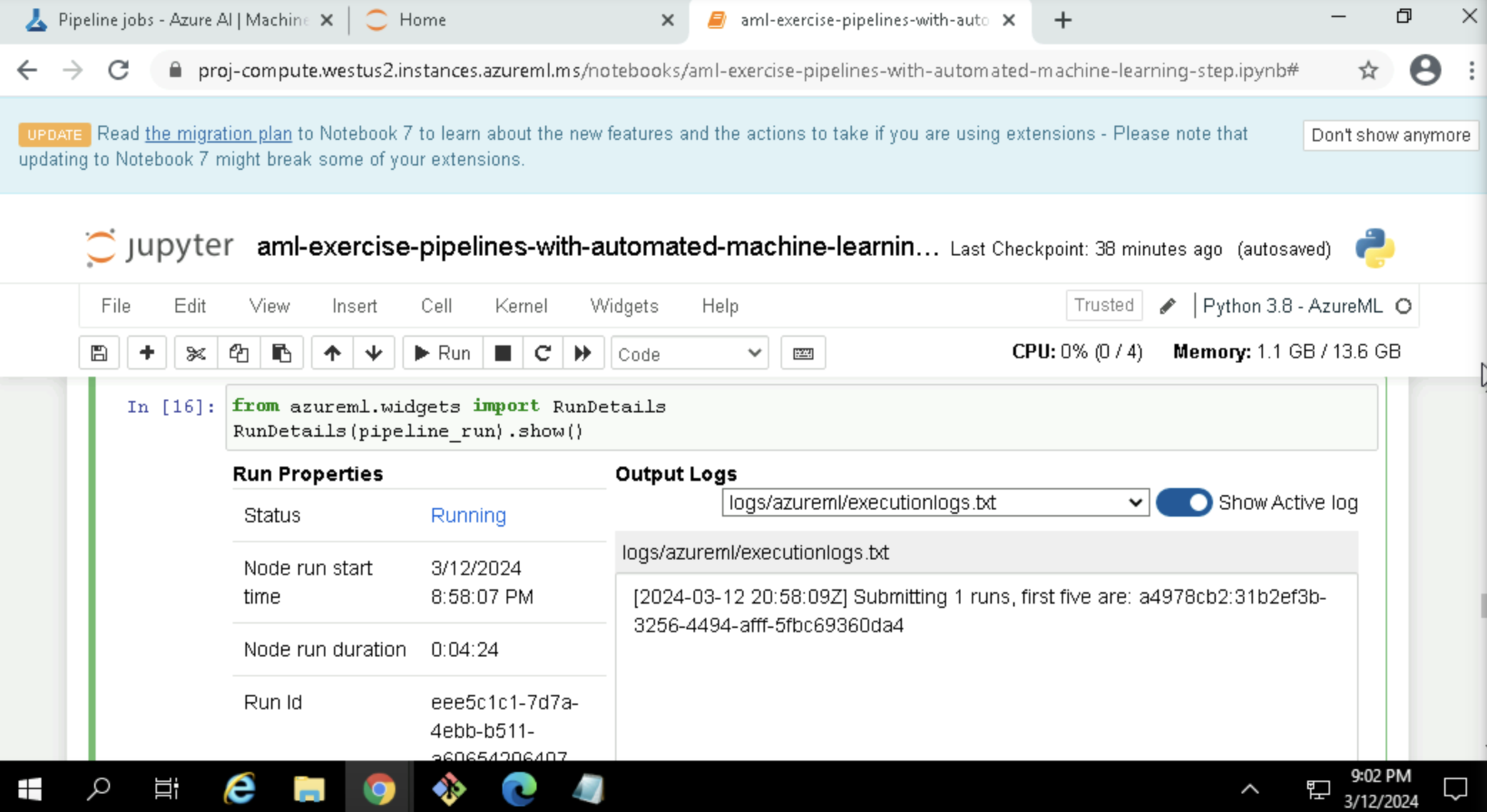Open the executionlogs.txt log file dropdown
The image size is (1487, 812).
[935, 502]
